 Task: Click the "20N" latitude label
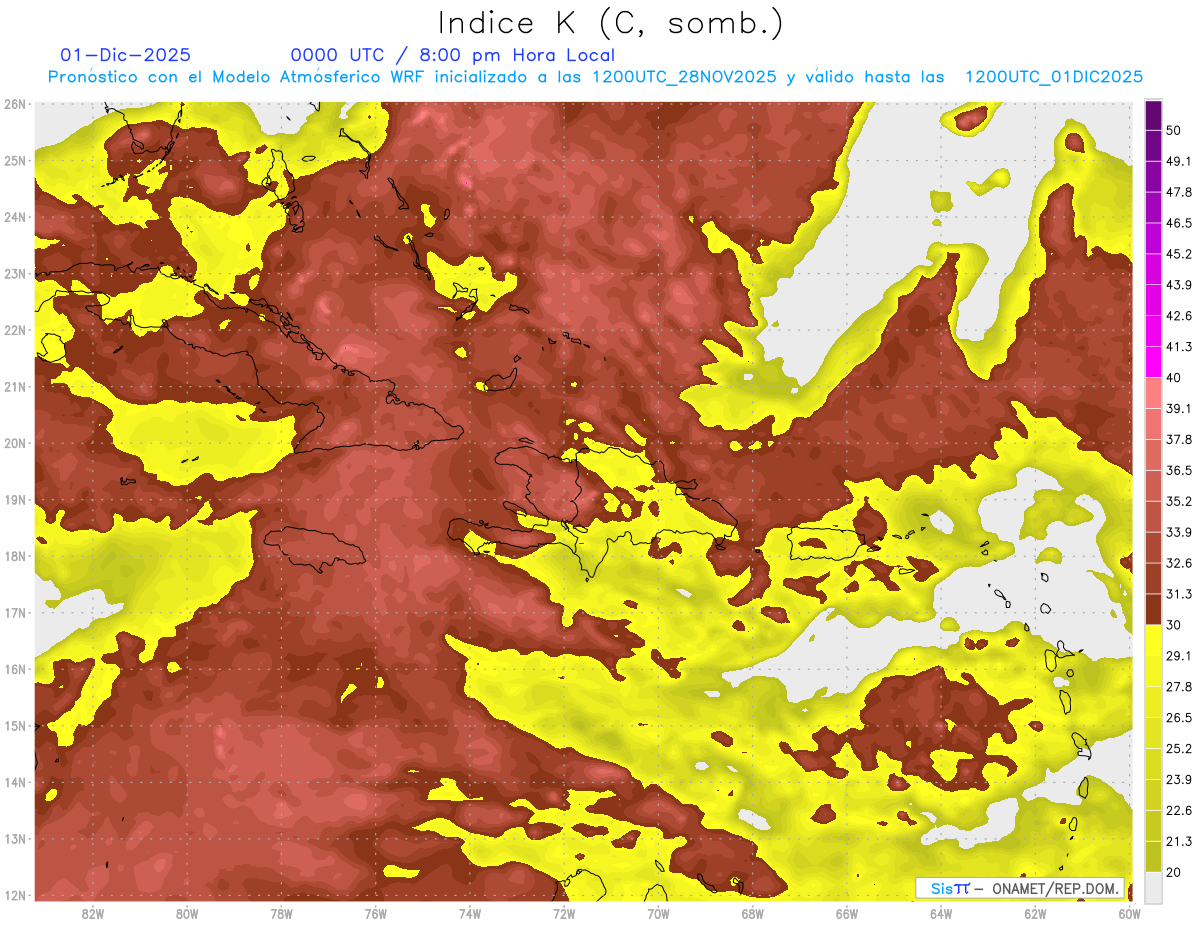click(15, 442)
